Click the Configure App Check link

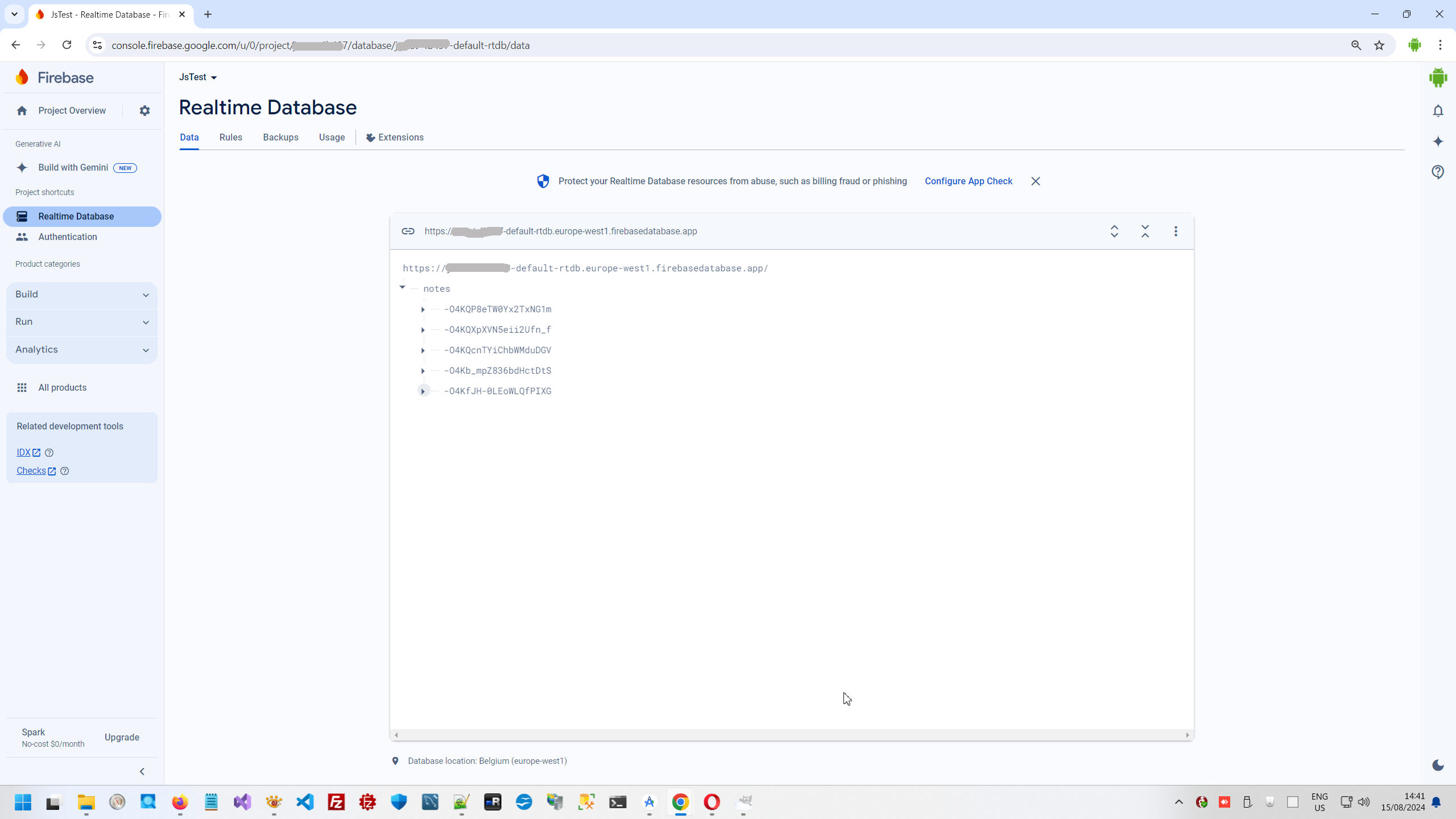[x=968, y=181]
